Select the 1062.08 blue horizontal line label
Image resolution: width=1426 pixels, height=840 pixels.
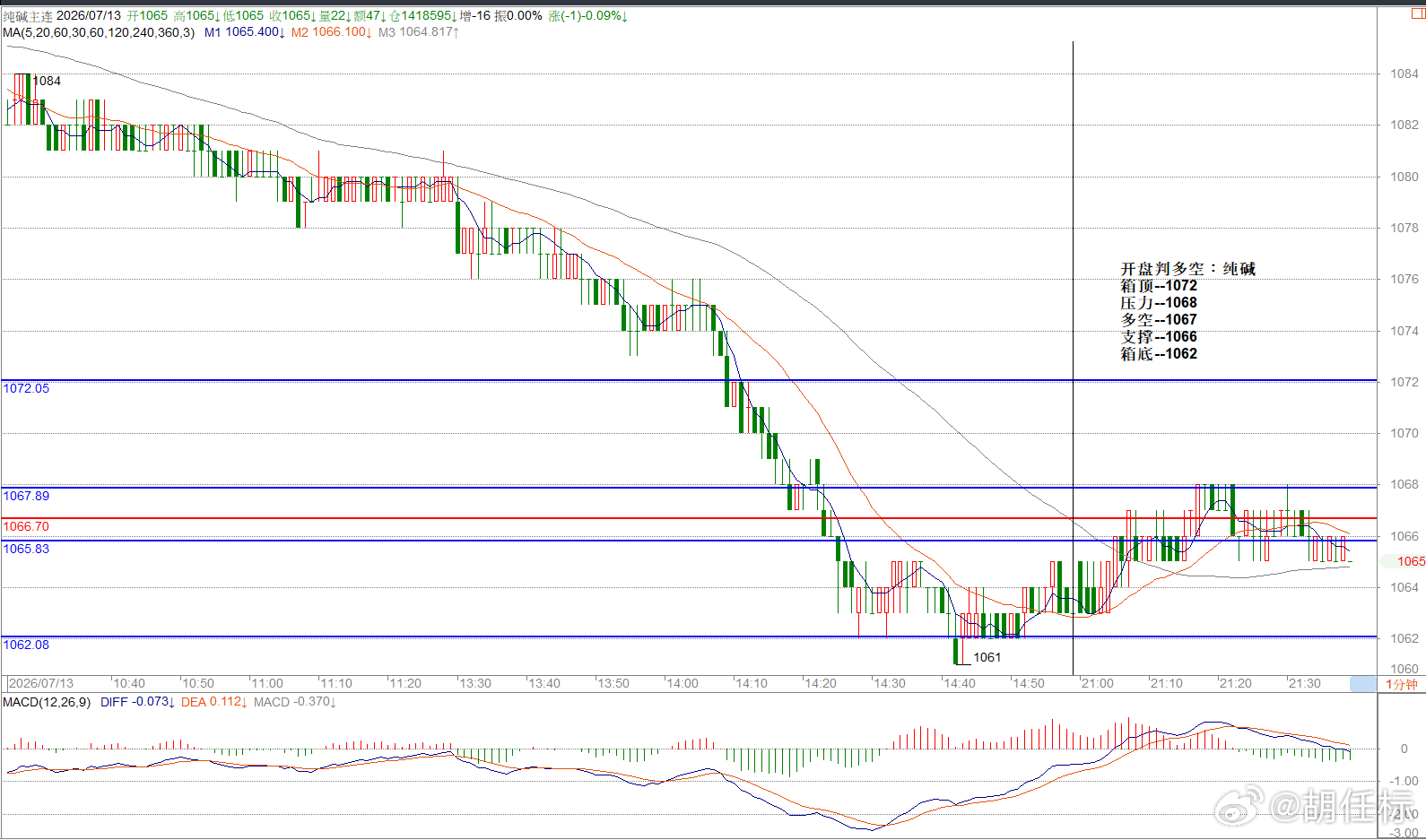click(26, 645)
